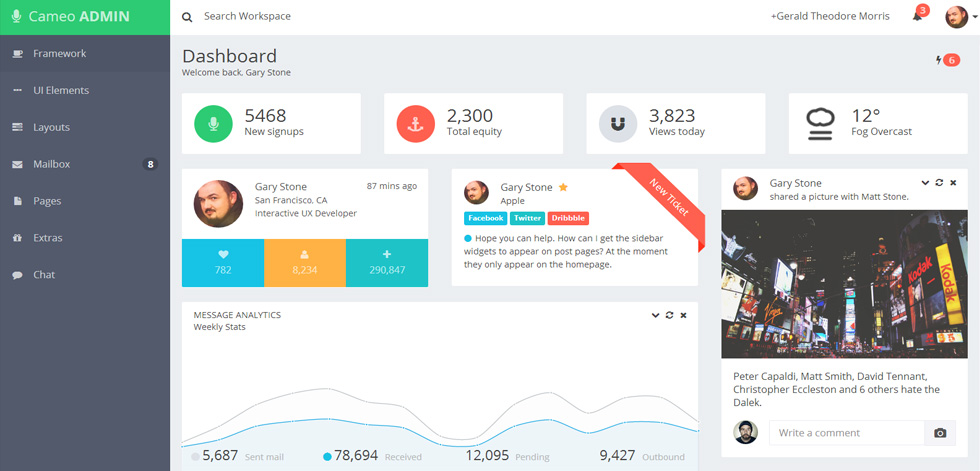Collapse the shared picture widget with its chevron
The height and width of the screenshot is (471, 980).
926,182
